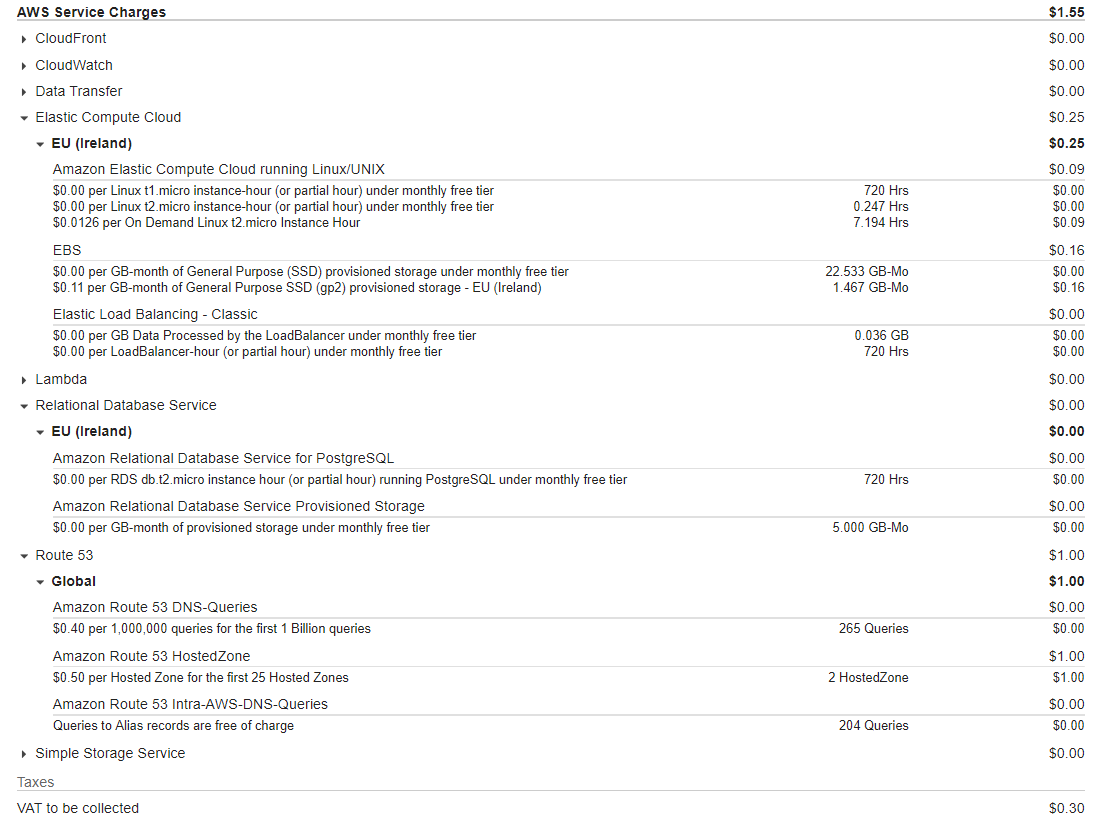The width and height of the screenshot is (1101, 829).
Task: Click the Lambda service label
Action: 61,379
